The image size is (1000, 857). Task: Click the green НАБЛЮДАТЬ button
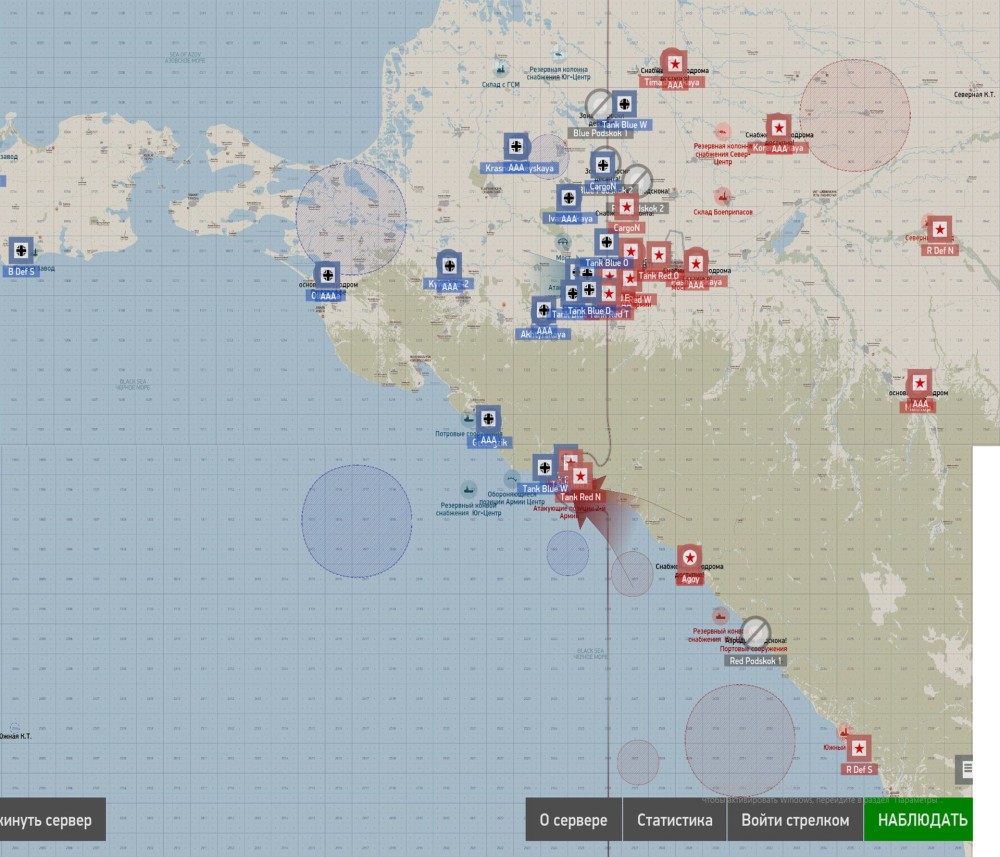pyautogui.click(x=922, y=821)
